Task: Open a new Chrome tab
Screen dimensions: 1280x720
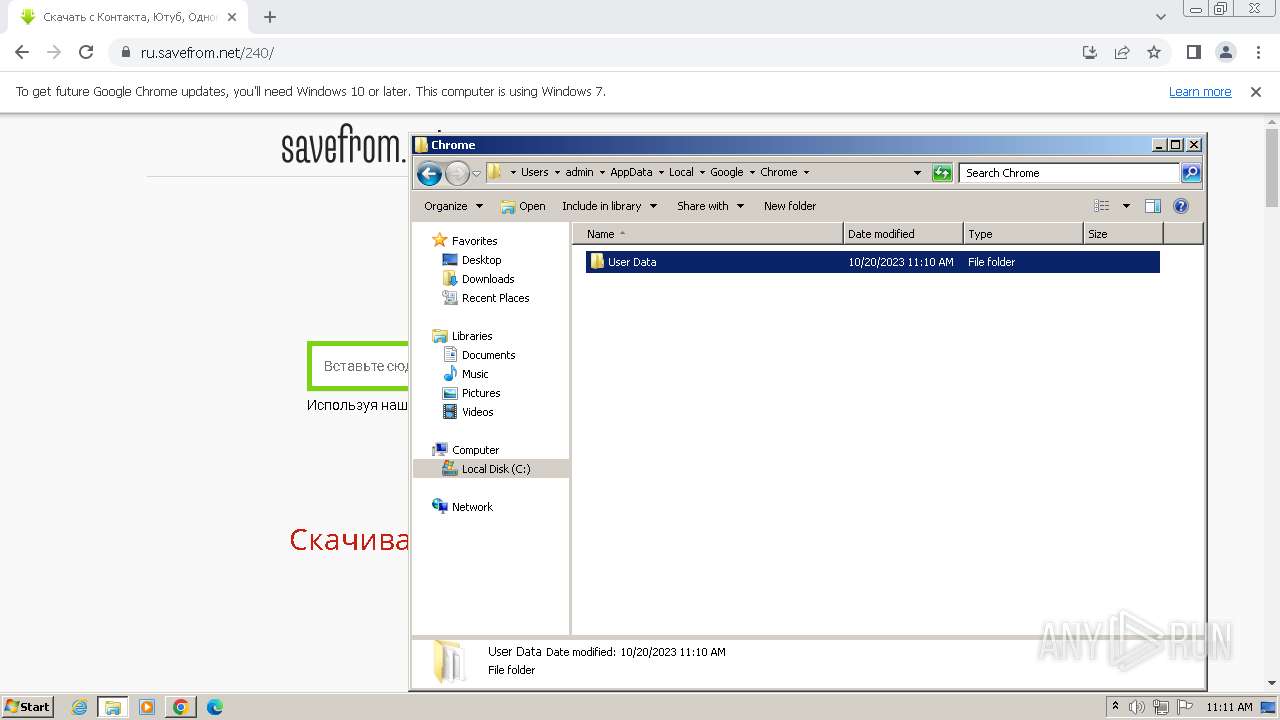Action: pos(270,17)
